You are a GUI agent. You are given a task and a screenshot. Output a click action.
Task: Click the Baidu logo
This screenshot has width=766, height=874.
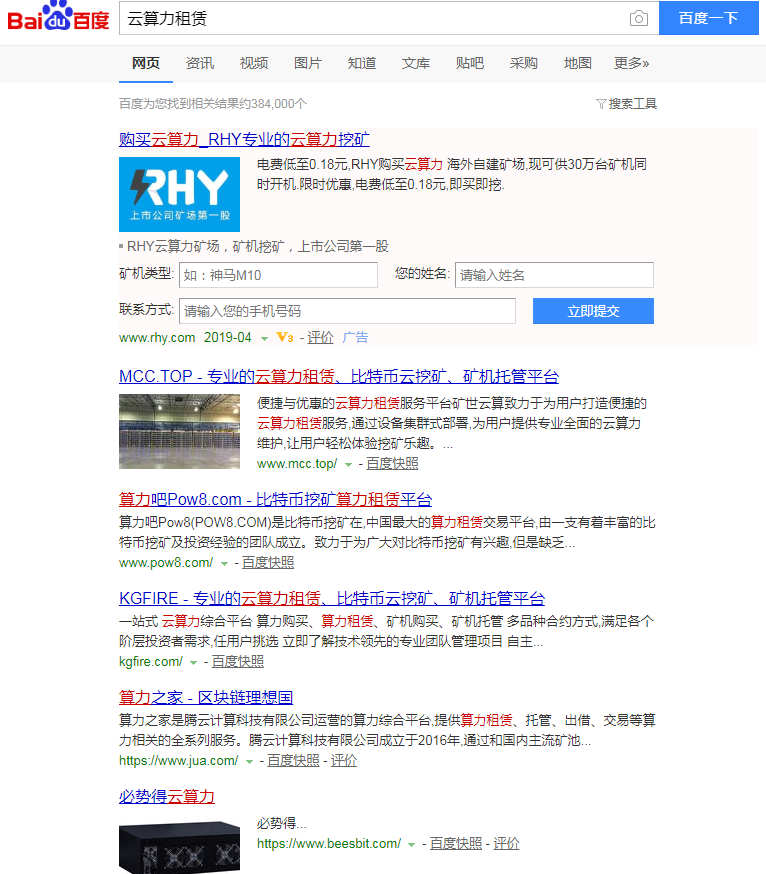(58, 17)
